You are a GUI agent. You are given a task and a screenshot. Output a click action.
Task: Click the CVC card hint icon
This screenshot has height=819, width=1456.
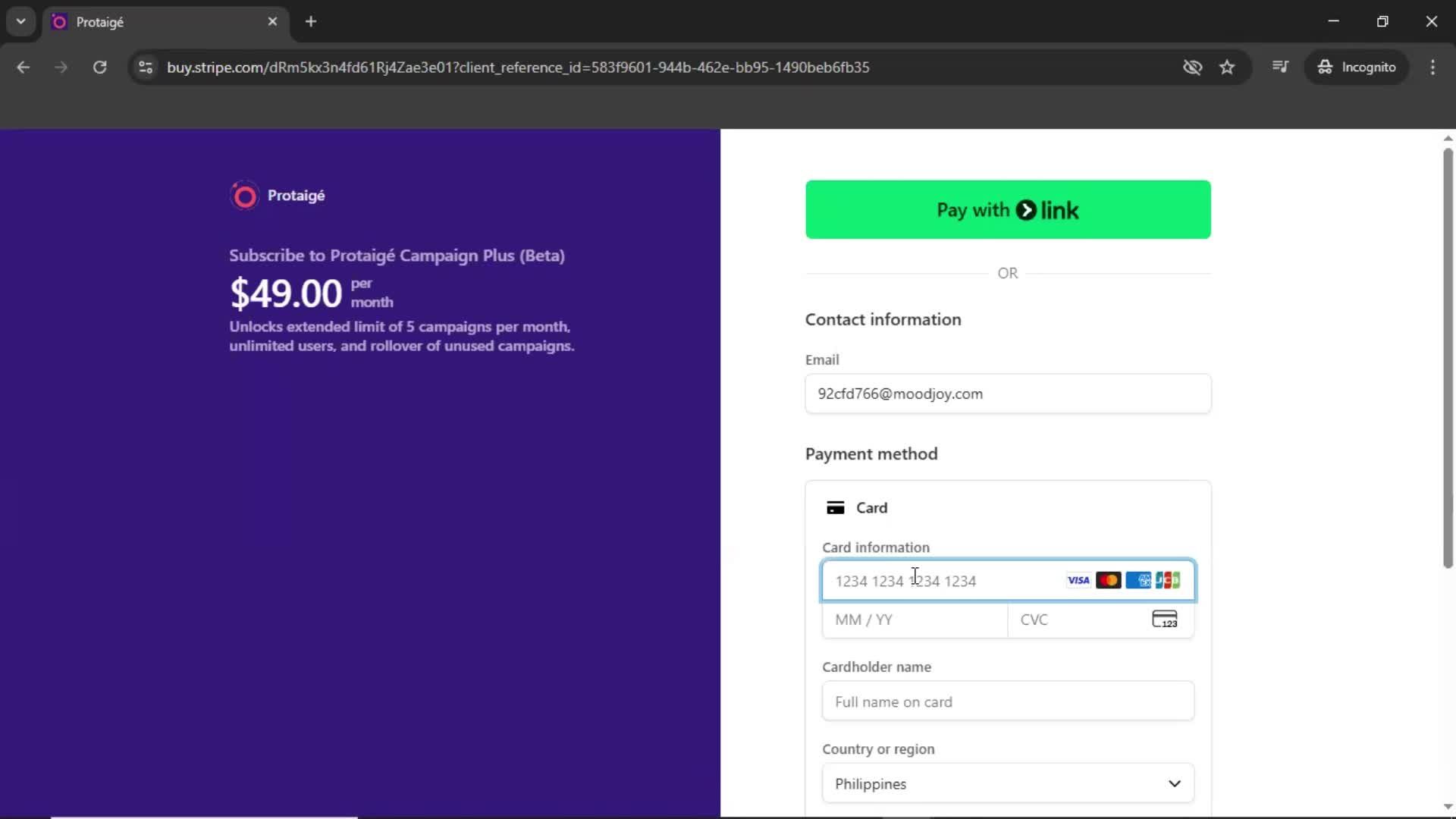pyautogui.click(x=1165, y=620)
